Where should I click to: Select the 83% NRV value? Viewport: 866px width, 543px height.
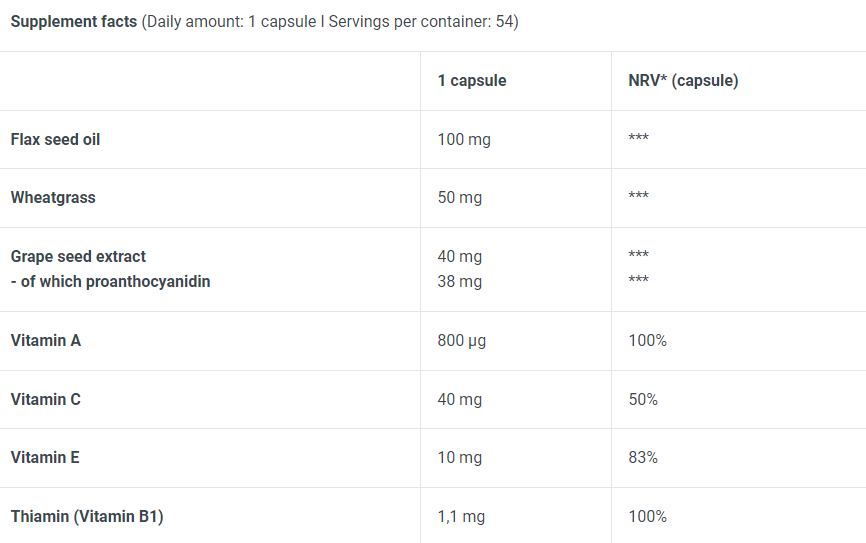coord(643,457)
